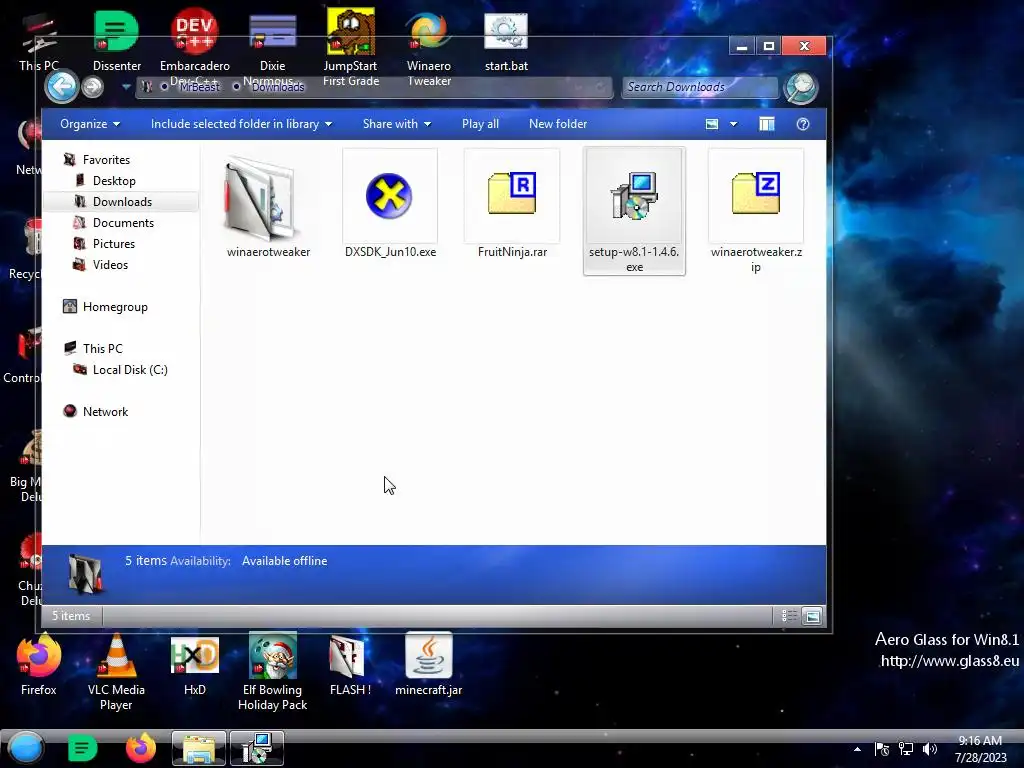The width and height of the screenshot is (1024, 768).
Task: Select the setup-w8.1-1.4.6.exe installer
Action: point(634,211)
